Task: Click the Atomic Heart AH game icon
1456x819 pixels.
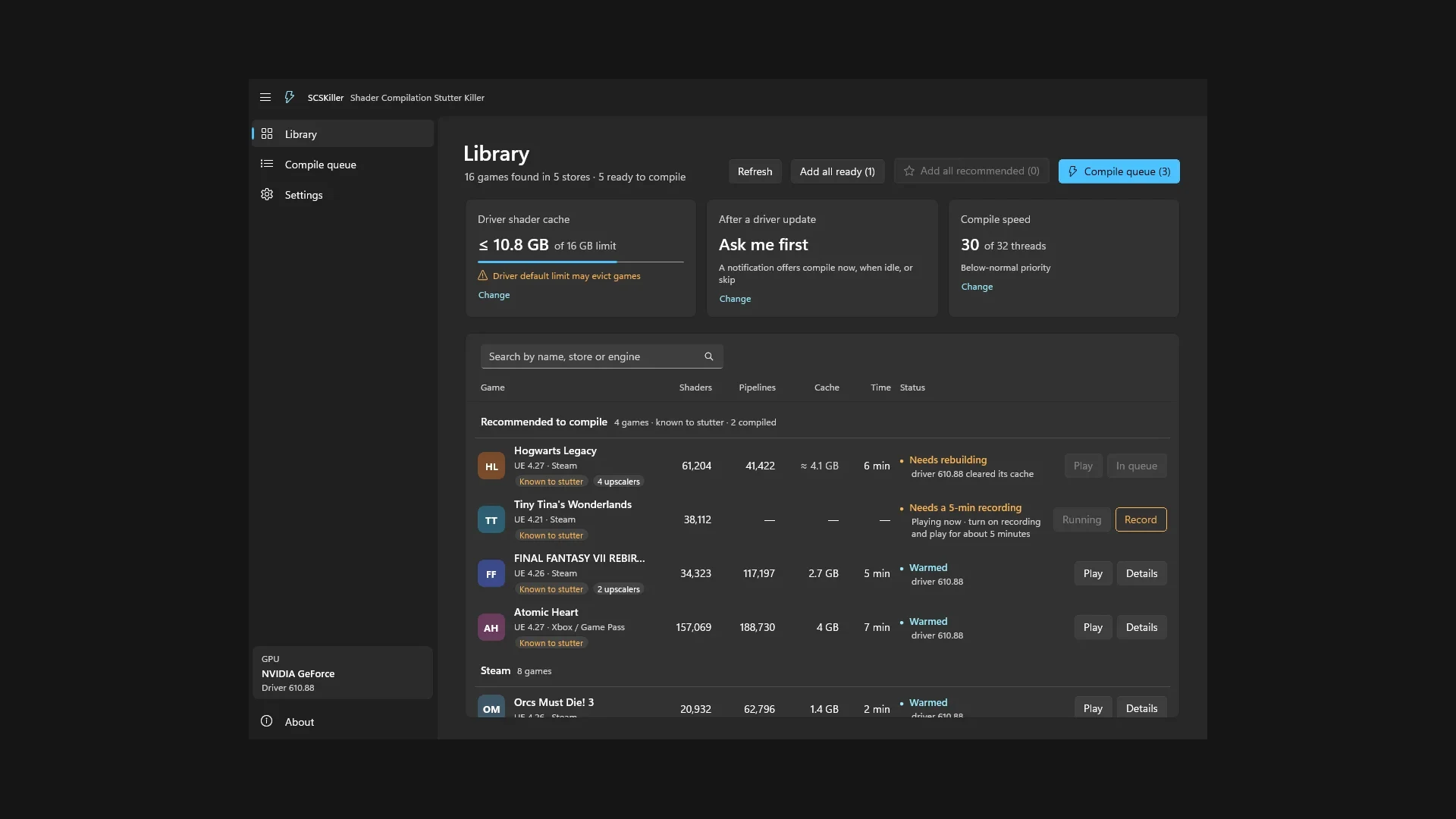Action: coord(491,627)
